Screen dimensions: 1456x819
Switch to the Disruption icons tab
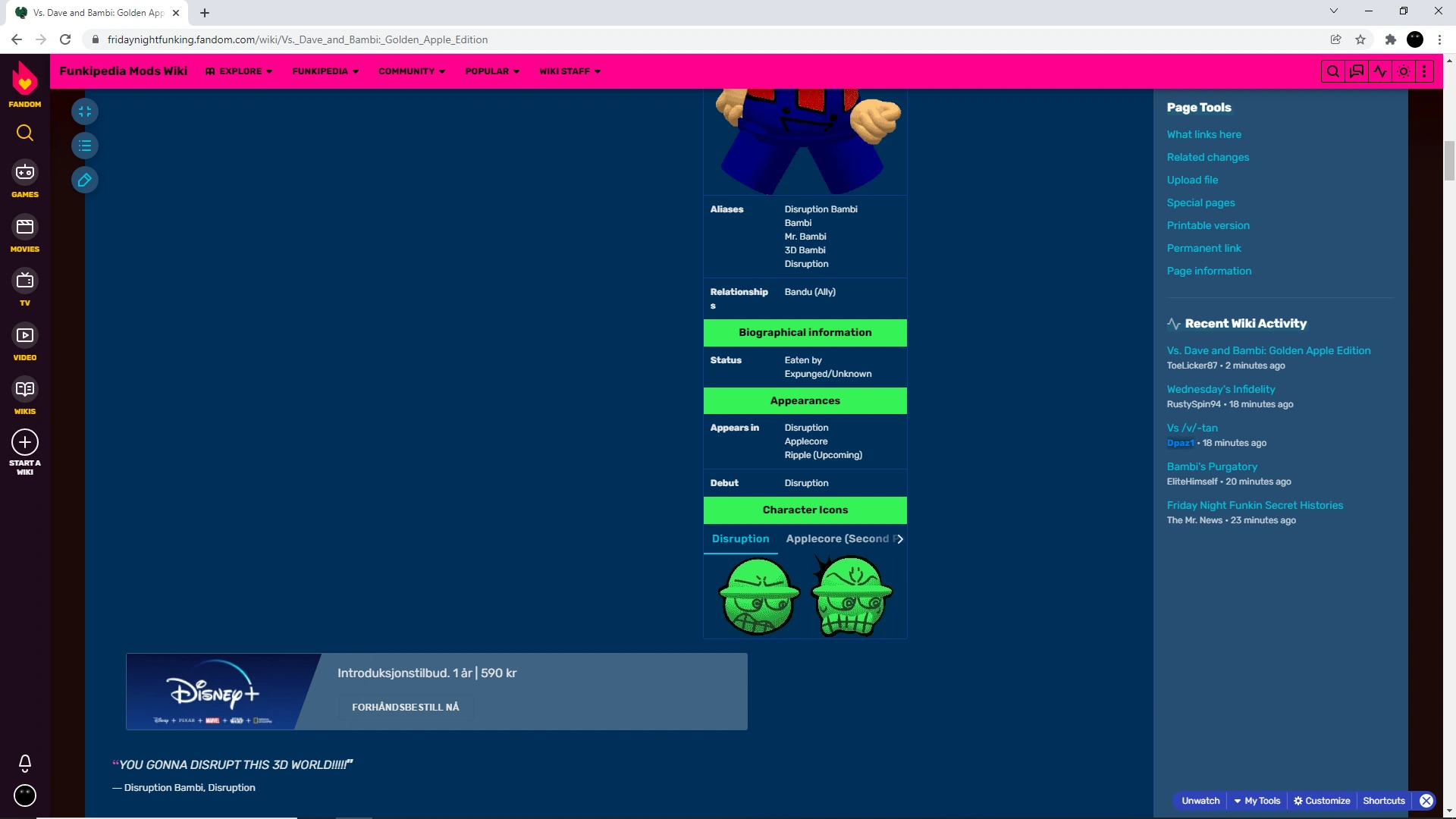tap(740, 538)
